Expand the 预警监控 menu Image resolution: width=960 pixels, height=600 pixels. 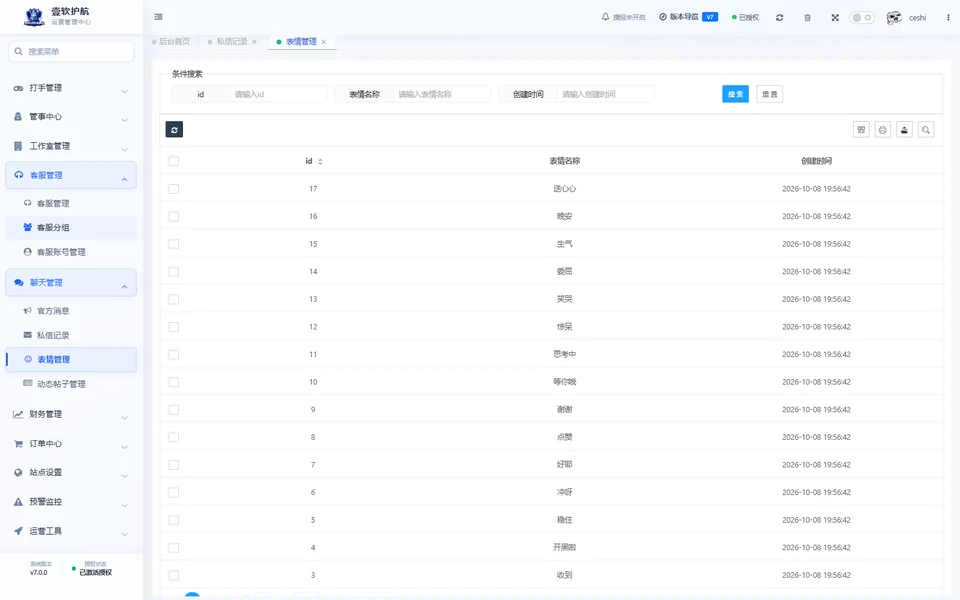point(71,502)
